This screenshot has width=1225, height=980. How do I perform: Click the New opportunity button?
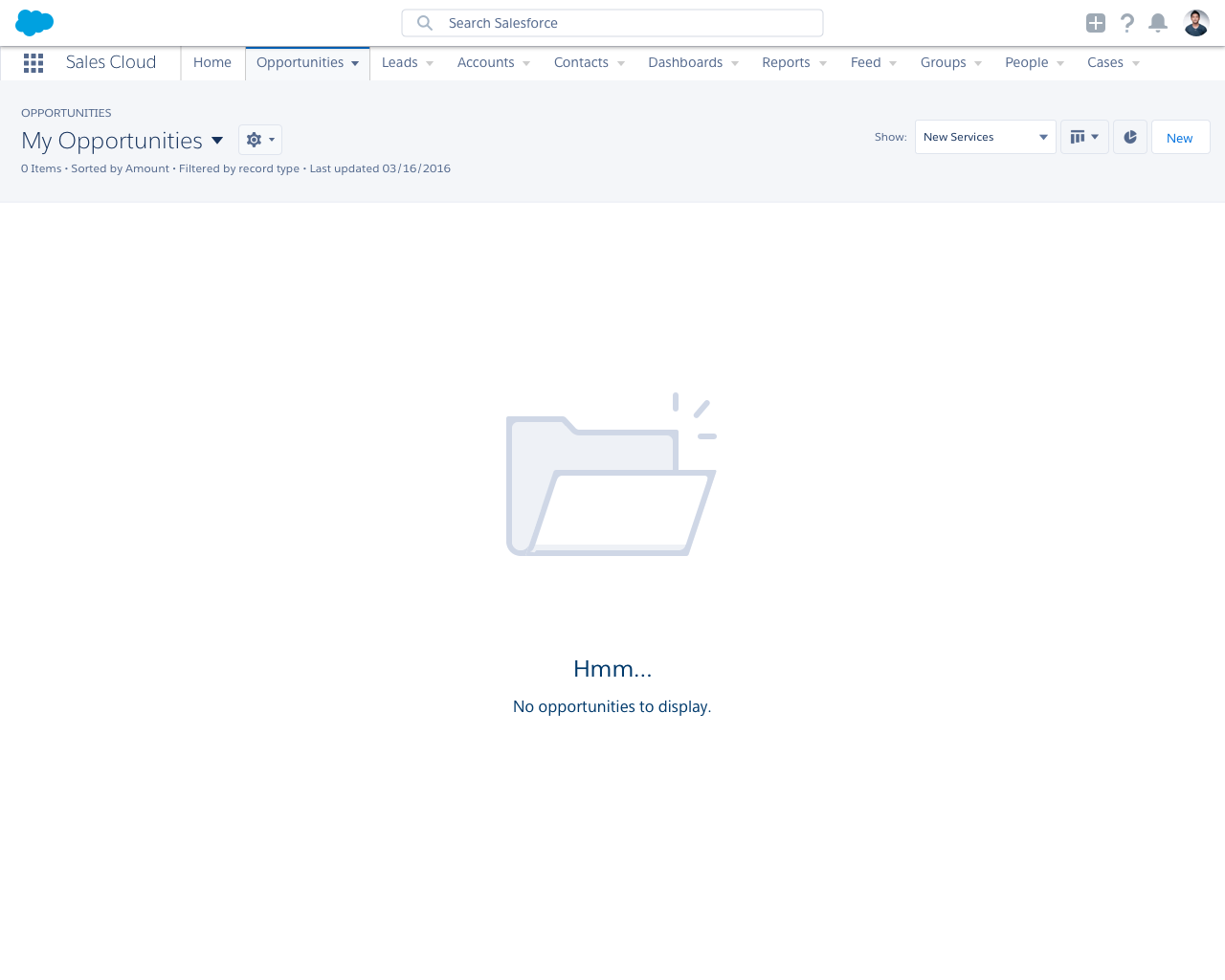tap(1180, 136)
